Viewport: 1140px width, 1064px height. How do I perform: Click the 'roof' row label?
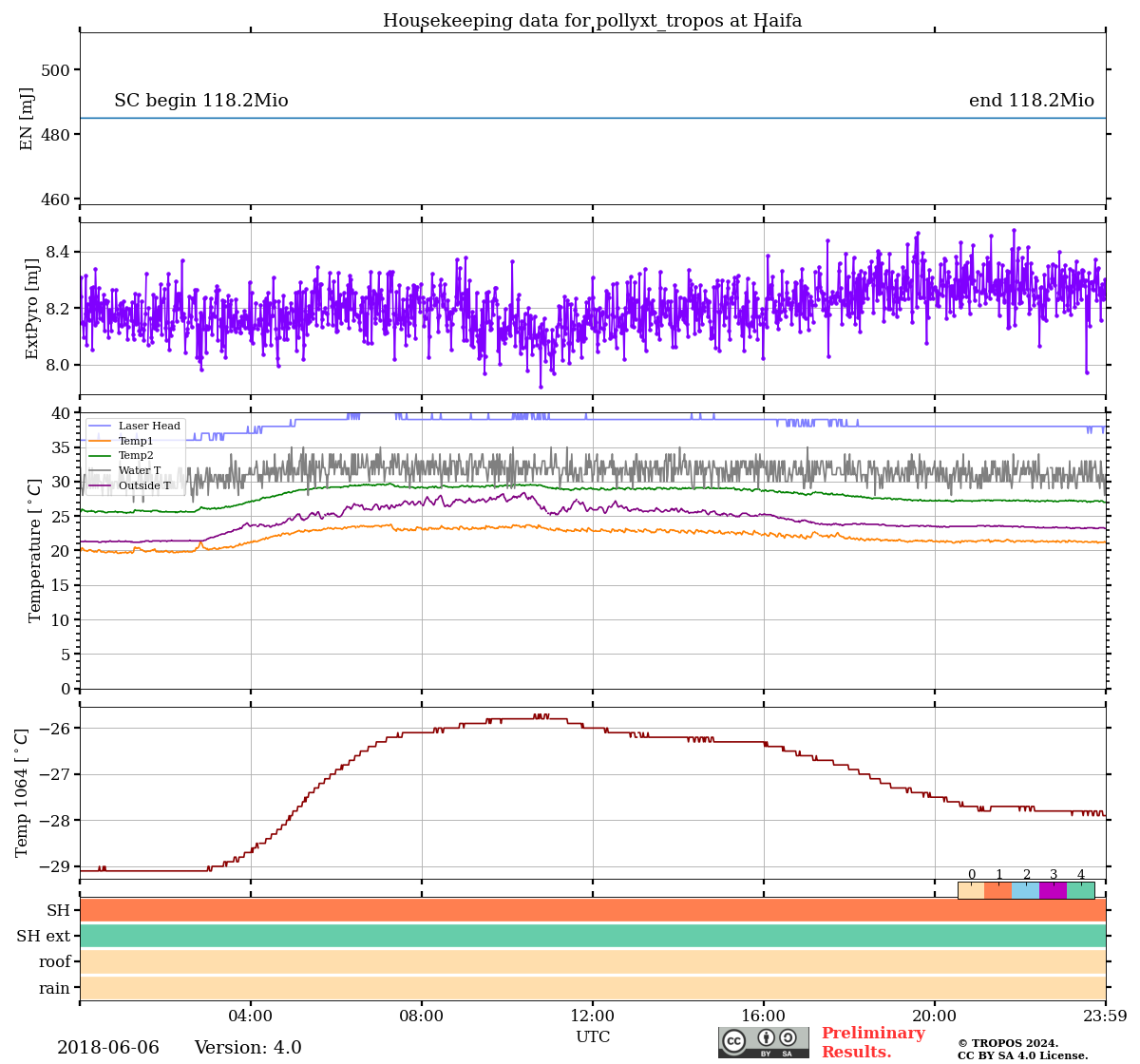[55, 962]
